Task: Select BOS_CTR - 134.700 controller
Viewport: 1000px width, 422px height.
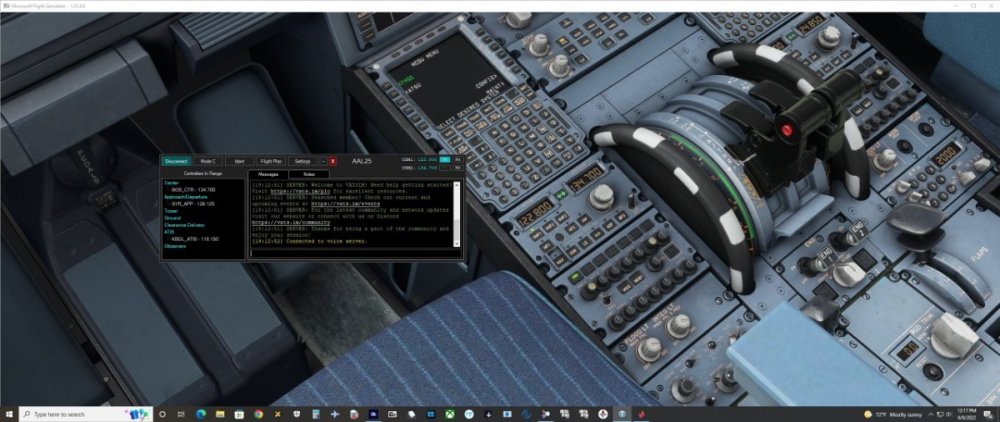Action: (x=193, y=189)
